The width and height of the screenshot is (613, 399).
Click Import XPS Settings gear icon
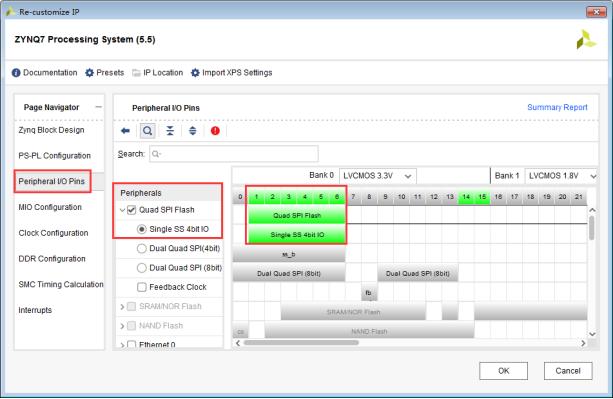(x=195, y=73)
